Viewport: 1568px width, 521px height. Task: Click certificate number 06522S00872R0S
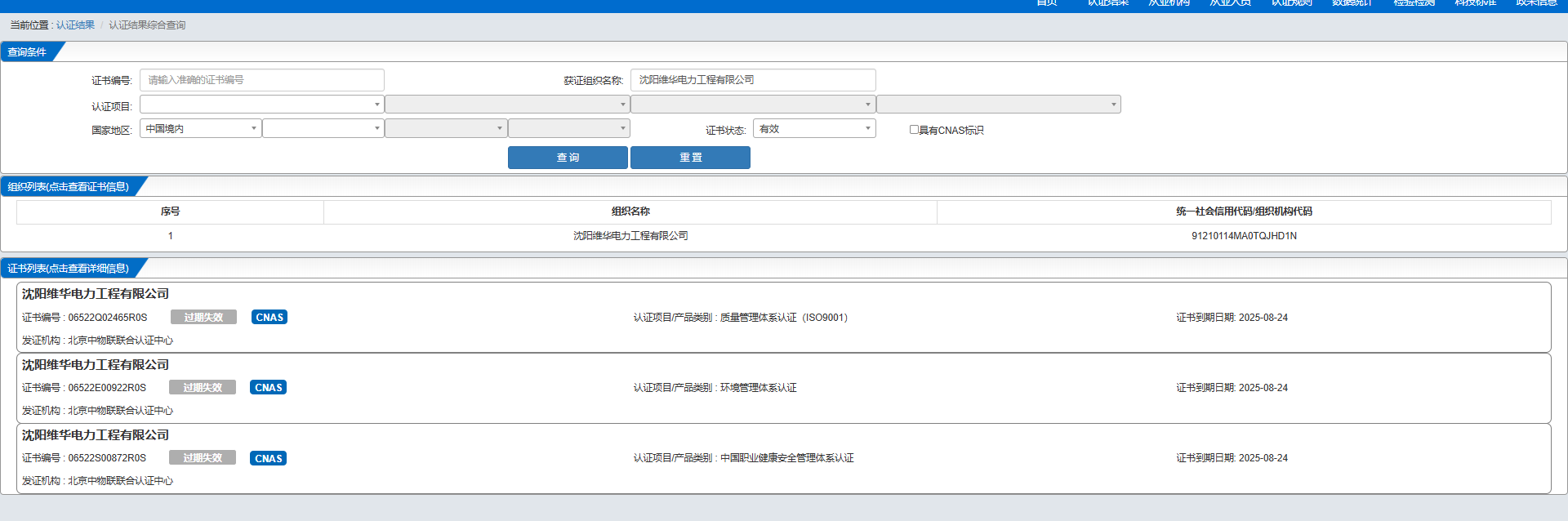[107, 458]
